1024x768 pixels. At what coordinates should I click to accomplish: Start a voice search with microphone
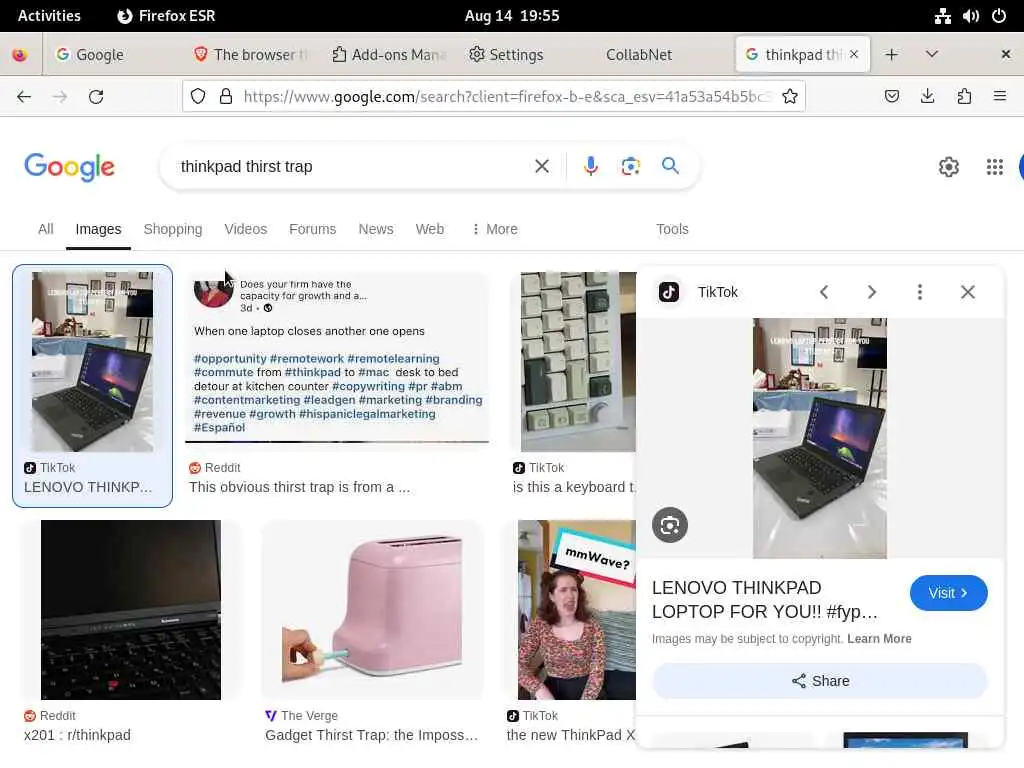pyautogui.click(x=590, y=167)
